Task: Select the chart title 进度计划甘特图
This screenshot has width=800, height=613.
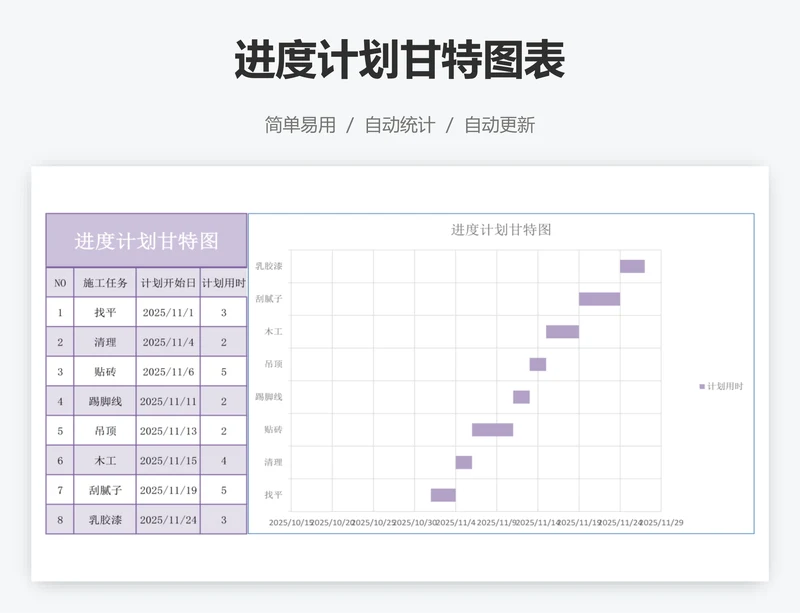Action: pos(503,230)
